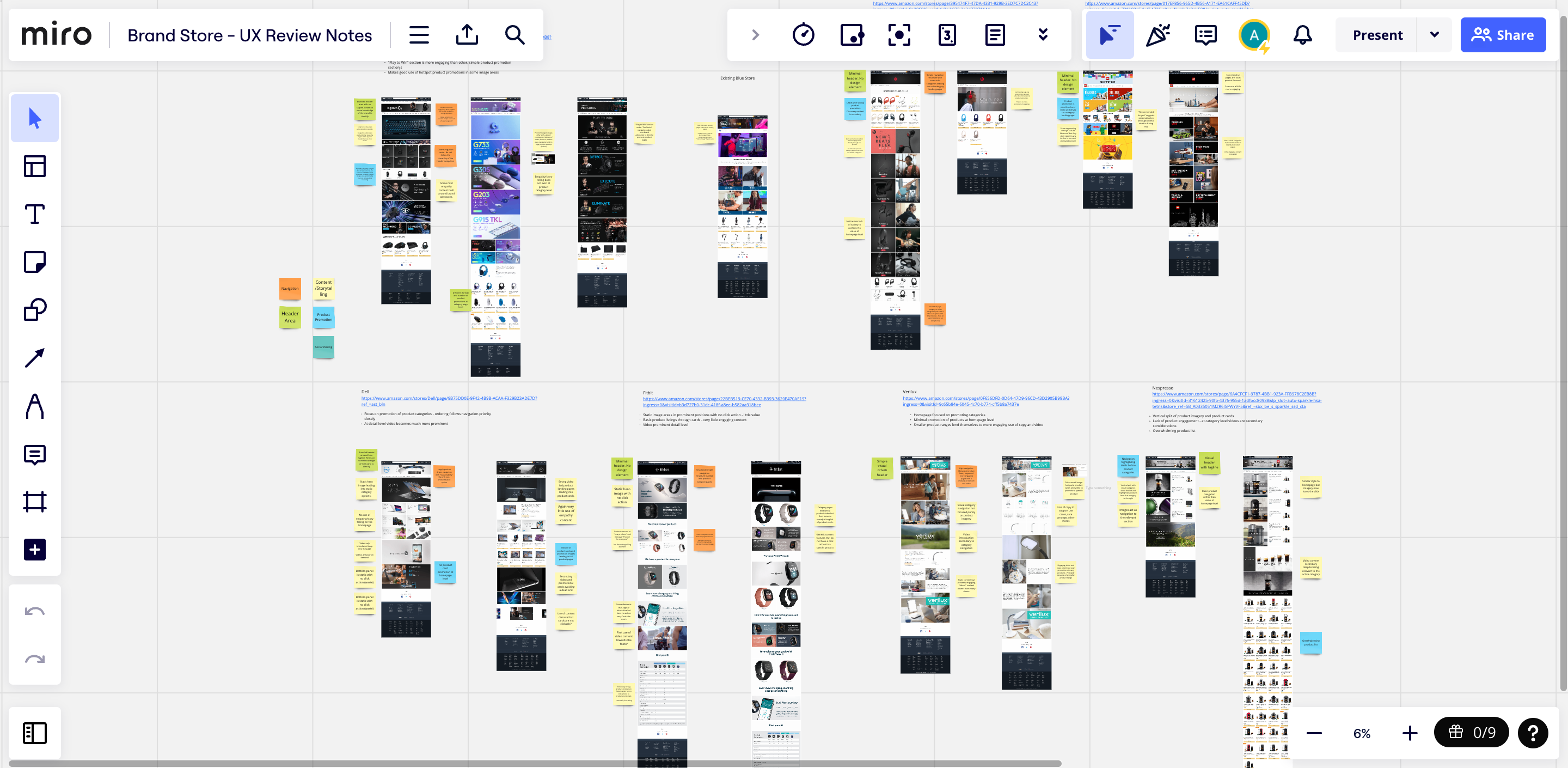Start the Timer tool
Screen dimensions: 1568x768
pyautogui.click(x=804, y=35)
